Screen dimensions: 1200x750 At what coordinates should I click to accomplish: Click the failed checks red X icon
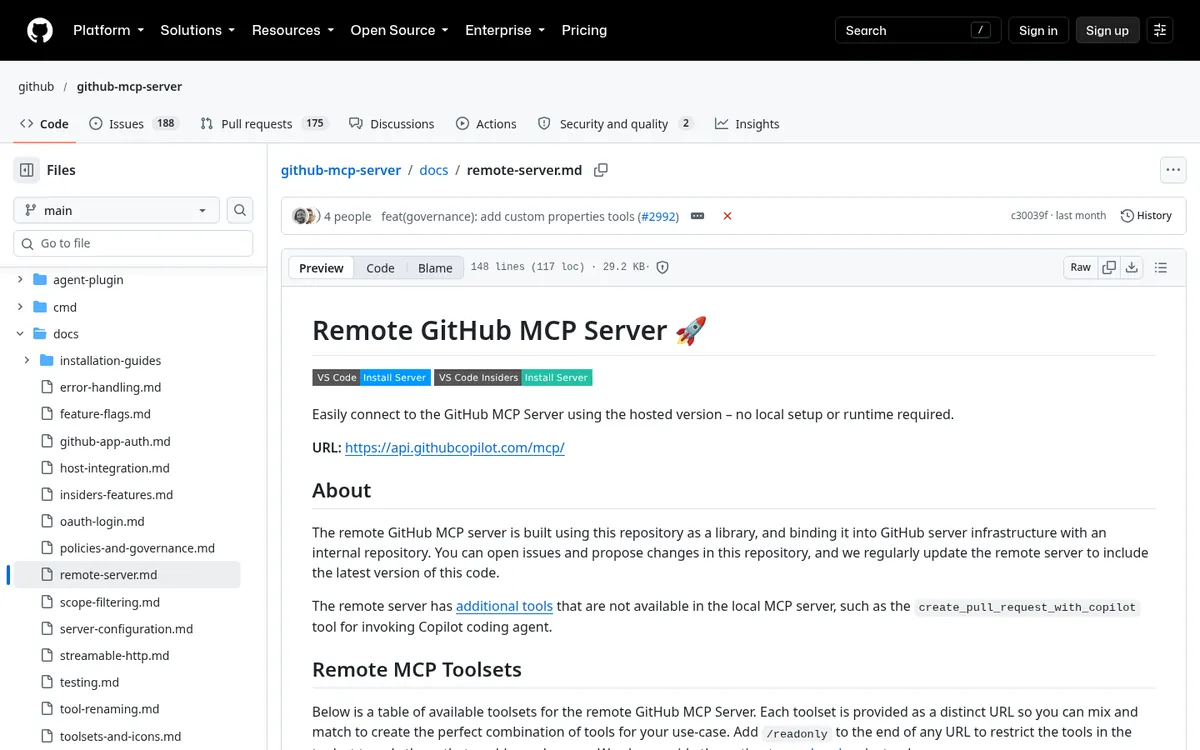click(727, 216)
